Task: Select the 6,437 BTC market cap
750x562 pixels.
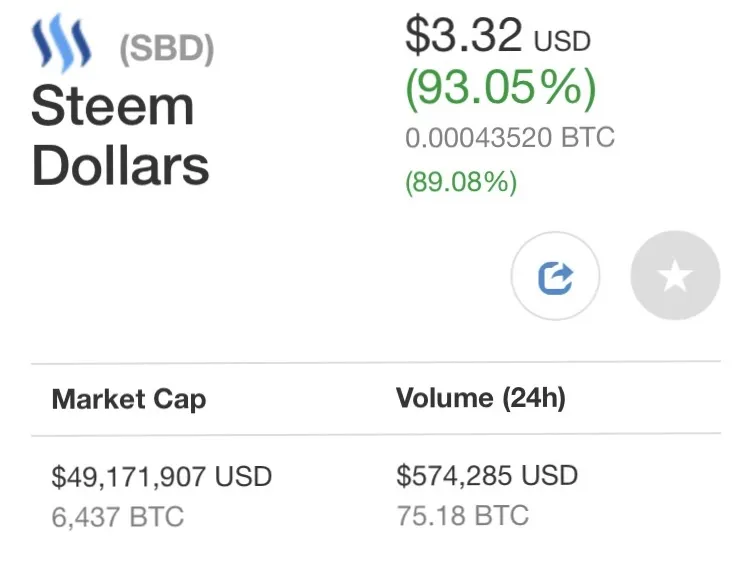Action: [118, 517]
